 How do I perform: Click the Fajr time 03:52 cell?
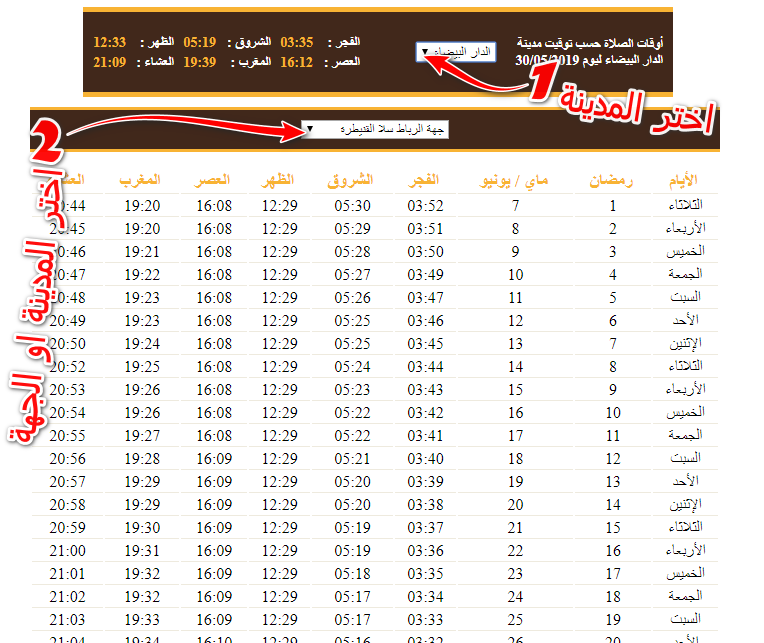click(425, 206)
